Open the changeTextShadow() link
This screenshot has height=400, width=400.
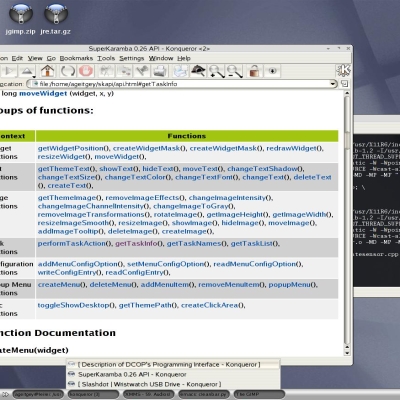pyautogui.click(x=265, y=169)
